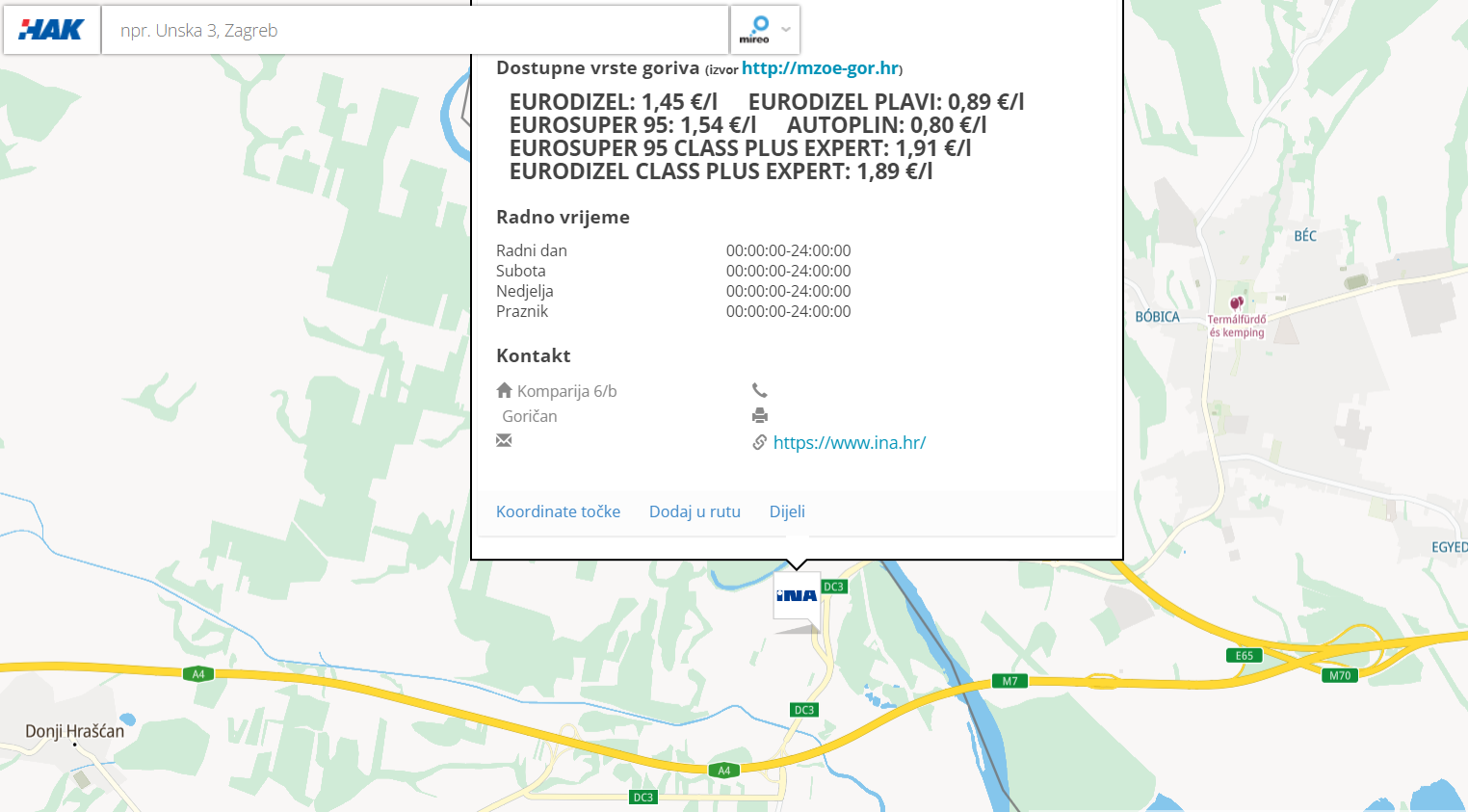Click the M7 road badge on map
The height and width of the screenshot is (812, 1468).
1009,681
